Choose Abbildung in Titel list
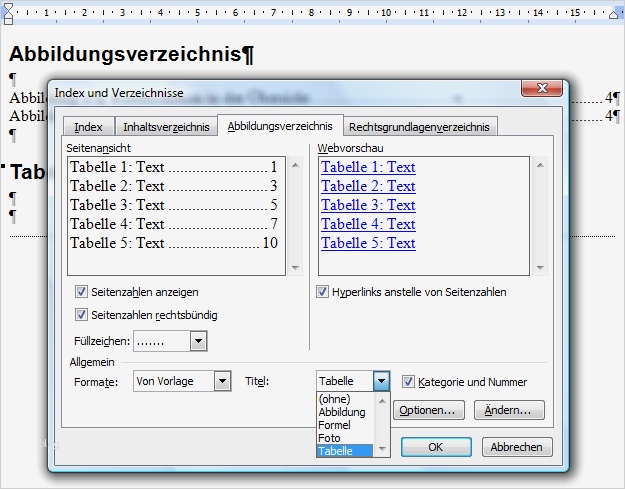This screenshot has width=625, height=489. tap(345, 412)
